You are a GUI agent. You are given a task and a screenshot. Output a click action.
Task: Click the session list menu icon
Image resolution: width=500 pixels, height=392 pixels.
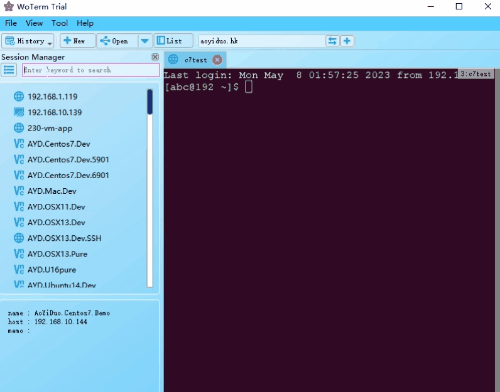[9, 70]
